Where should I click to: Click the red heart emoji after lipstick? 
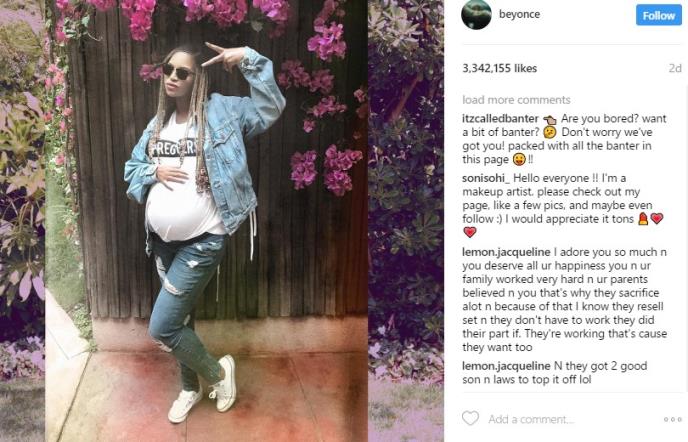click(x=657, y=218)
